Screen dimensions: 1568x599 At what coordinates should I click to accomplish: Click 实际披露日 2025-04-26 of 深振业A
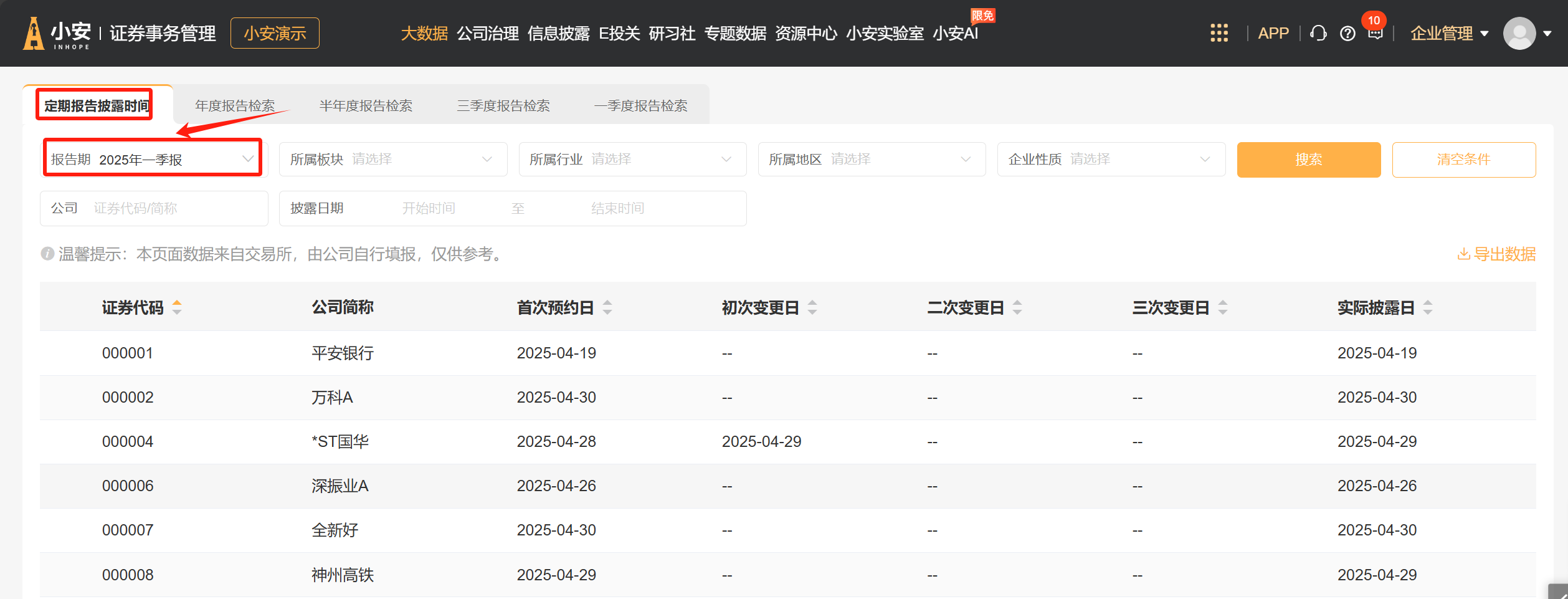click(1377, 486)
